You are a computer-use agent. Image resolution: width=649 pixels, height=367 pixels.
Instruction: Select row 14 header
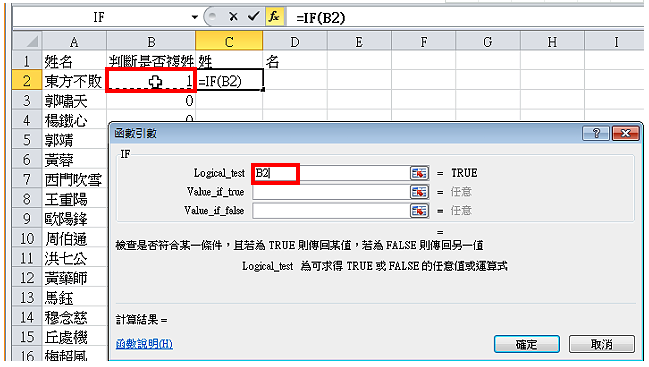click(27, 317)
